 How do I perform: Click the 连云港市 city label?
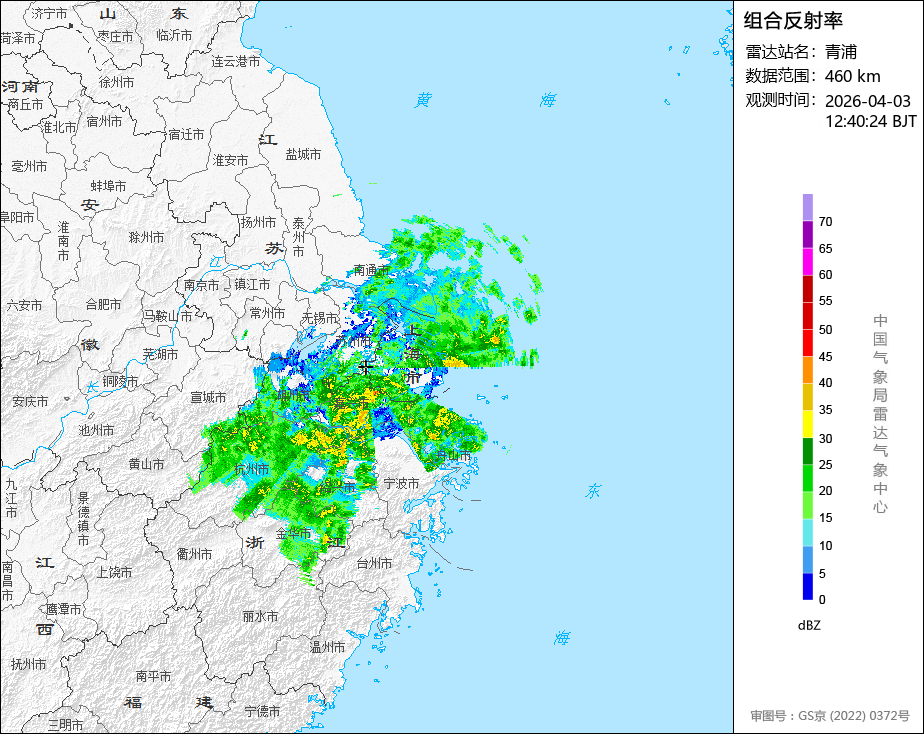[236, 61]
